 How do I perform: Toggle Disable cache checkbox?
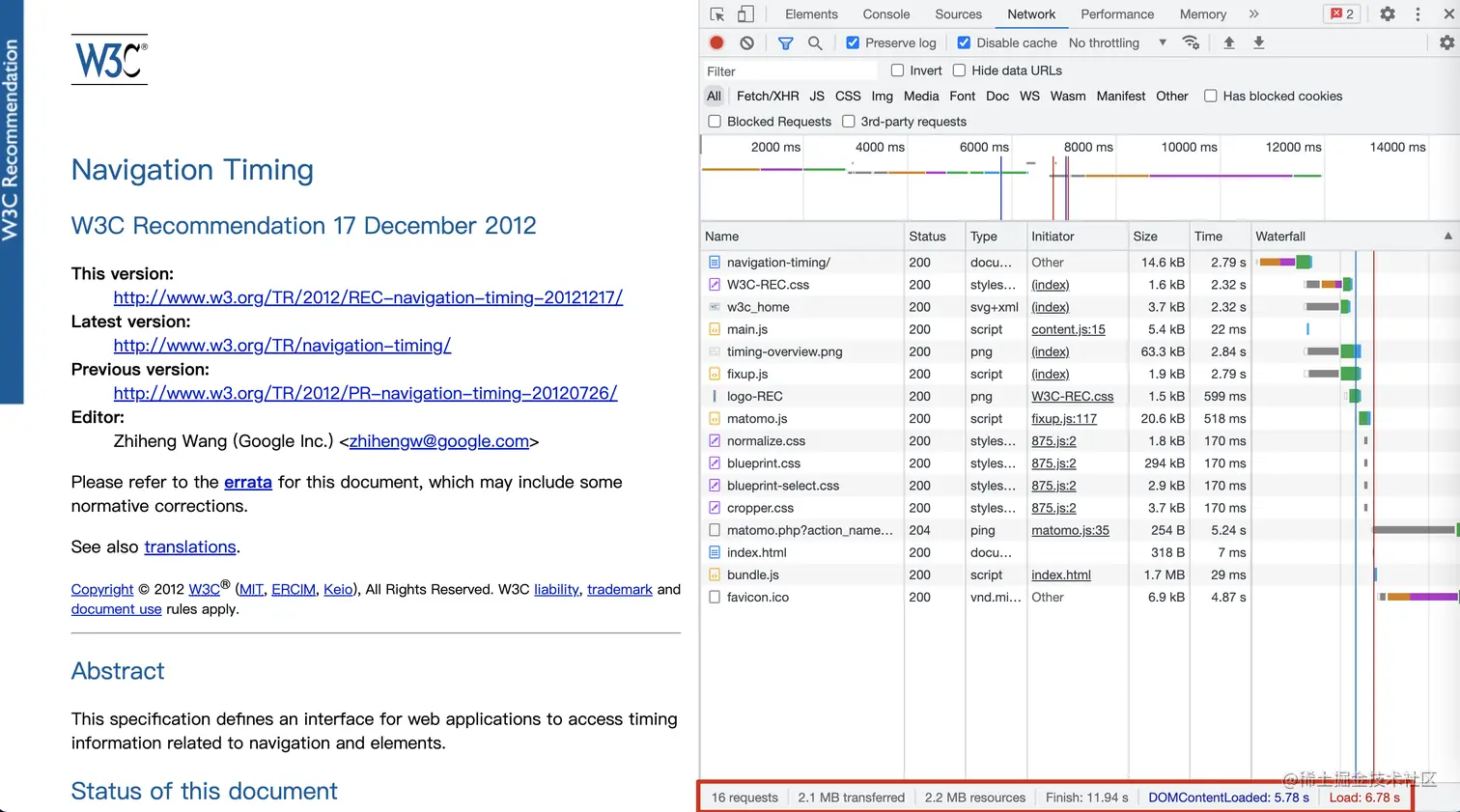coord(964,42)
